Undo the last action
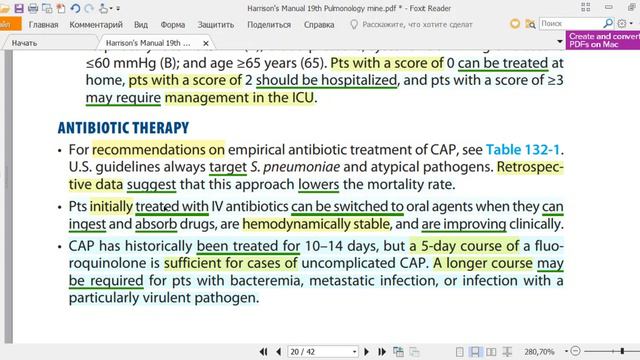Screen dimensions: 640x360 pos(75,8)
